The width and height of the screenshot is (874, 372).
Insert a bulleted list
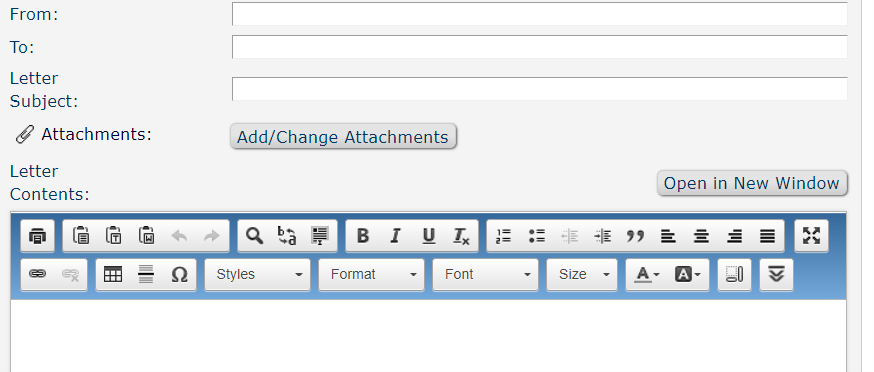pos(536,236)
